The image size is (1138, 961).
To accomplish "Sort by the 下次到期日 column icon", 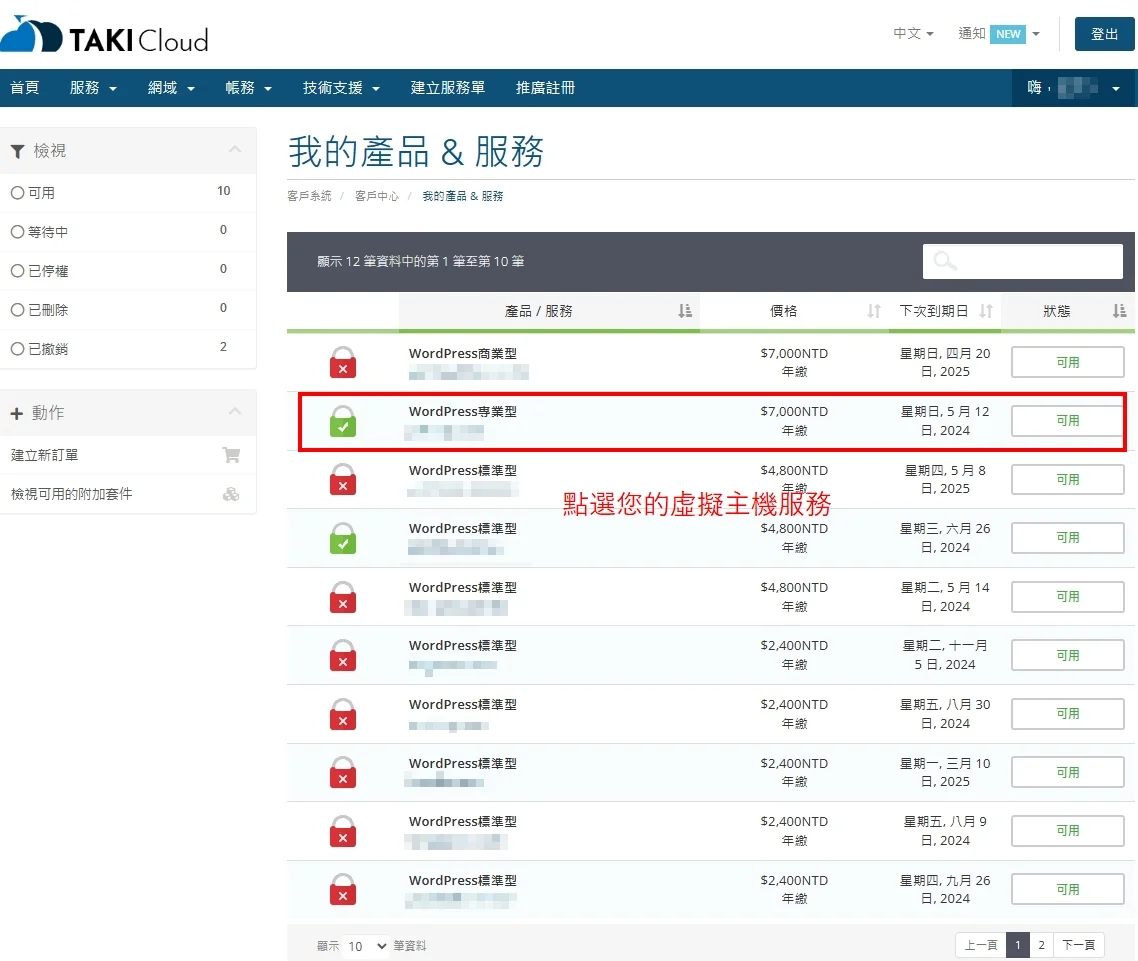I will click(x=986, y=311).
